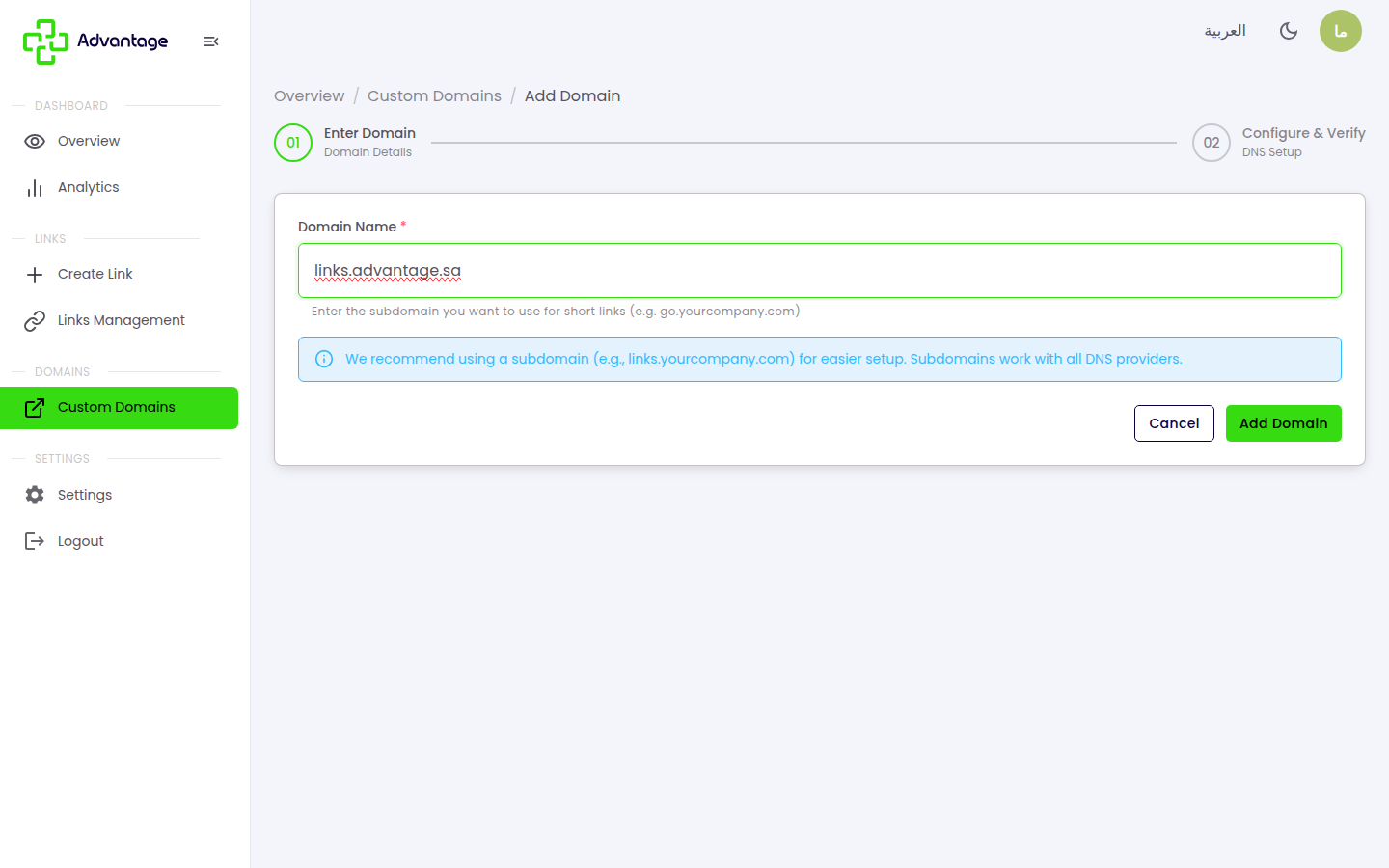This screenshot has width=1389, height=868.
Task: Click the Configure & Verify step title
Action: pos(1304,133)
